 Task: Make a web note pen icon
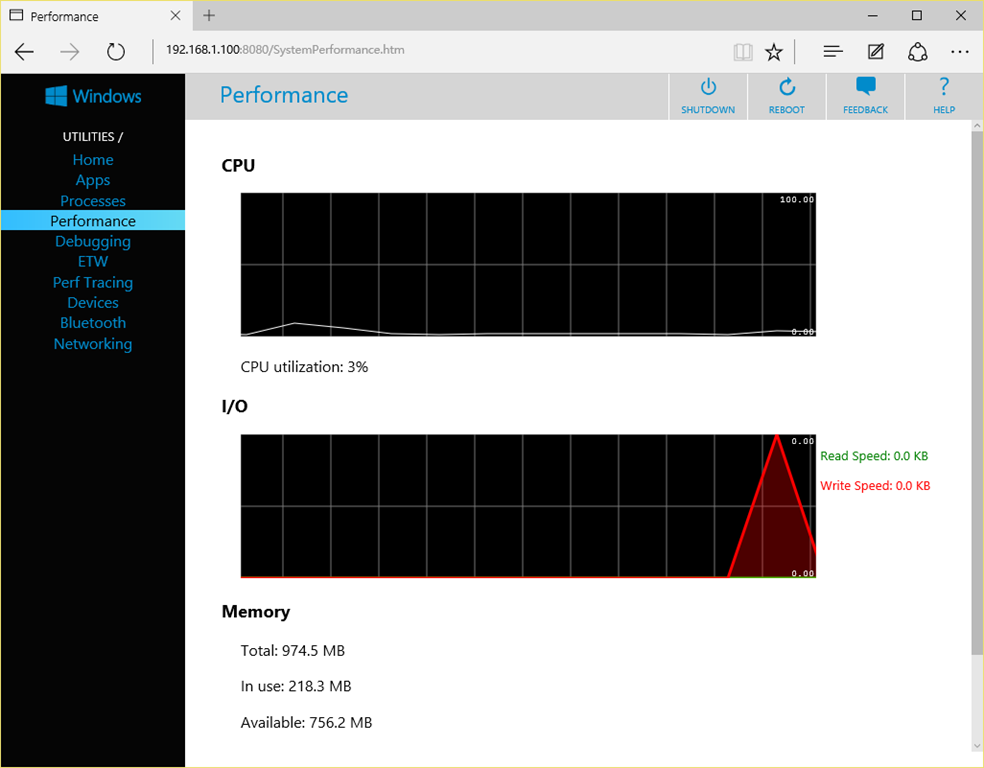pyautogui.click(x=876, y=51)
